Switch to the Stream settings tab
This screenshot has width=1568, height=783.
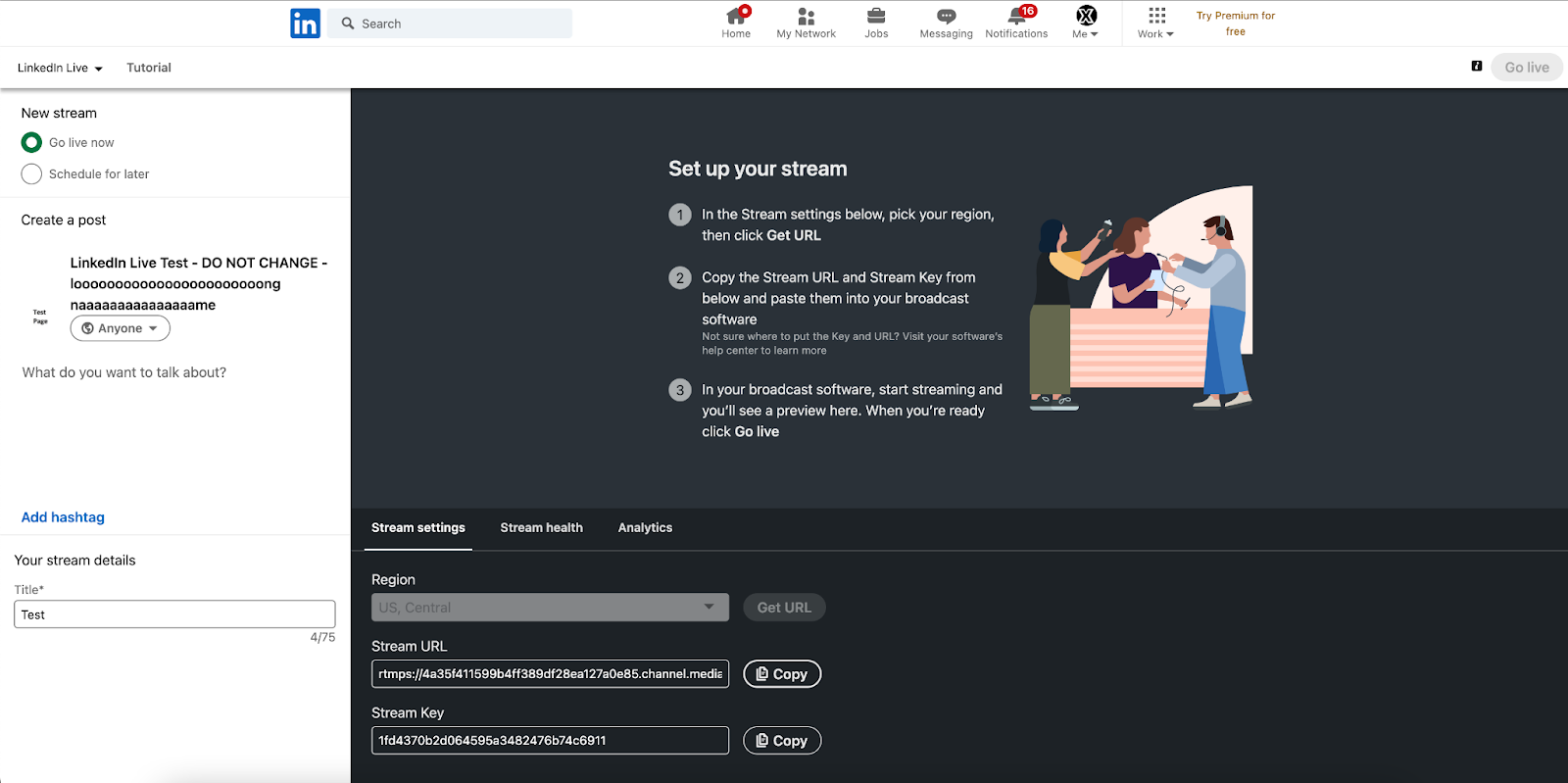tap(418, 528)
